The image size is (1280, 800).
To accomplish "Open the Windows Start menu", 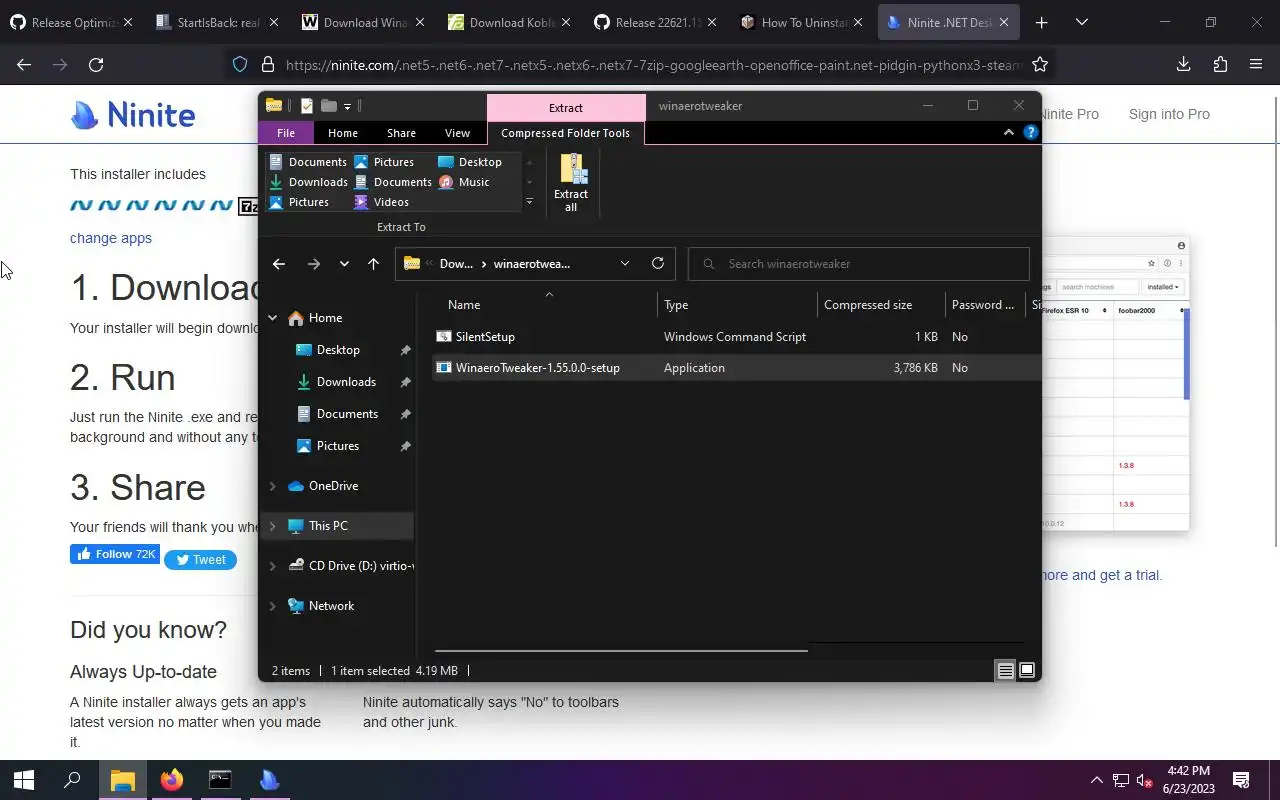I will [x=24, y=780].
